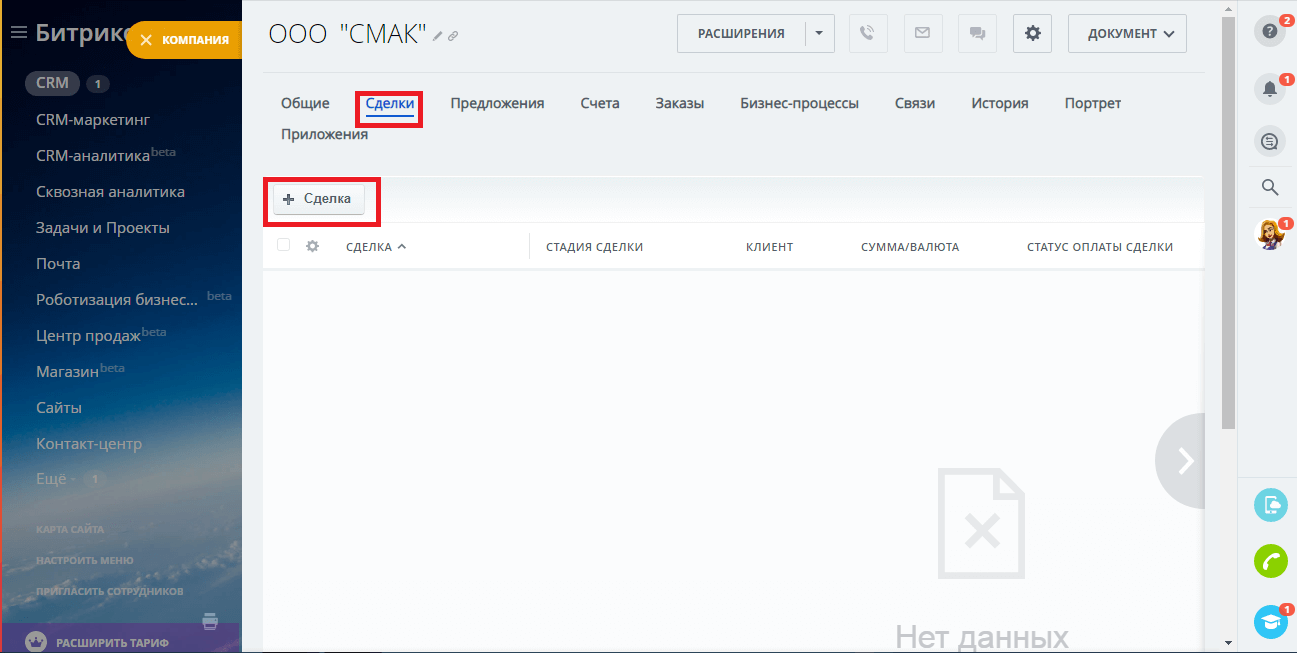Select the Сделки tab
This screenshot has height=653, width=1297.
coord(390,103)
